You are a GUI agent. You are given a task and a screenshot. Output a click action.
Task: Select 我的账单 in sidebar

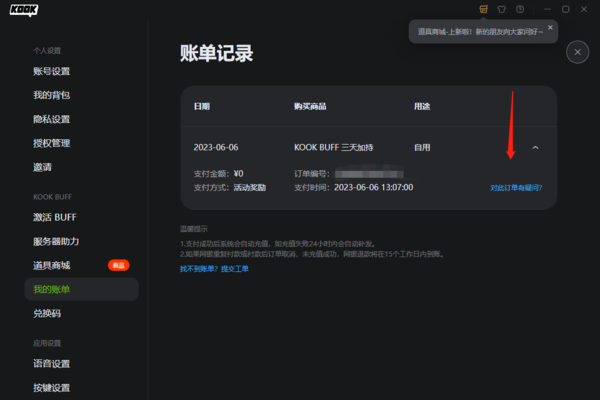pos(82,289)
